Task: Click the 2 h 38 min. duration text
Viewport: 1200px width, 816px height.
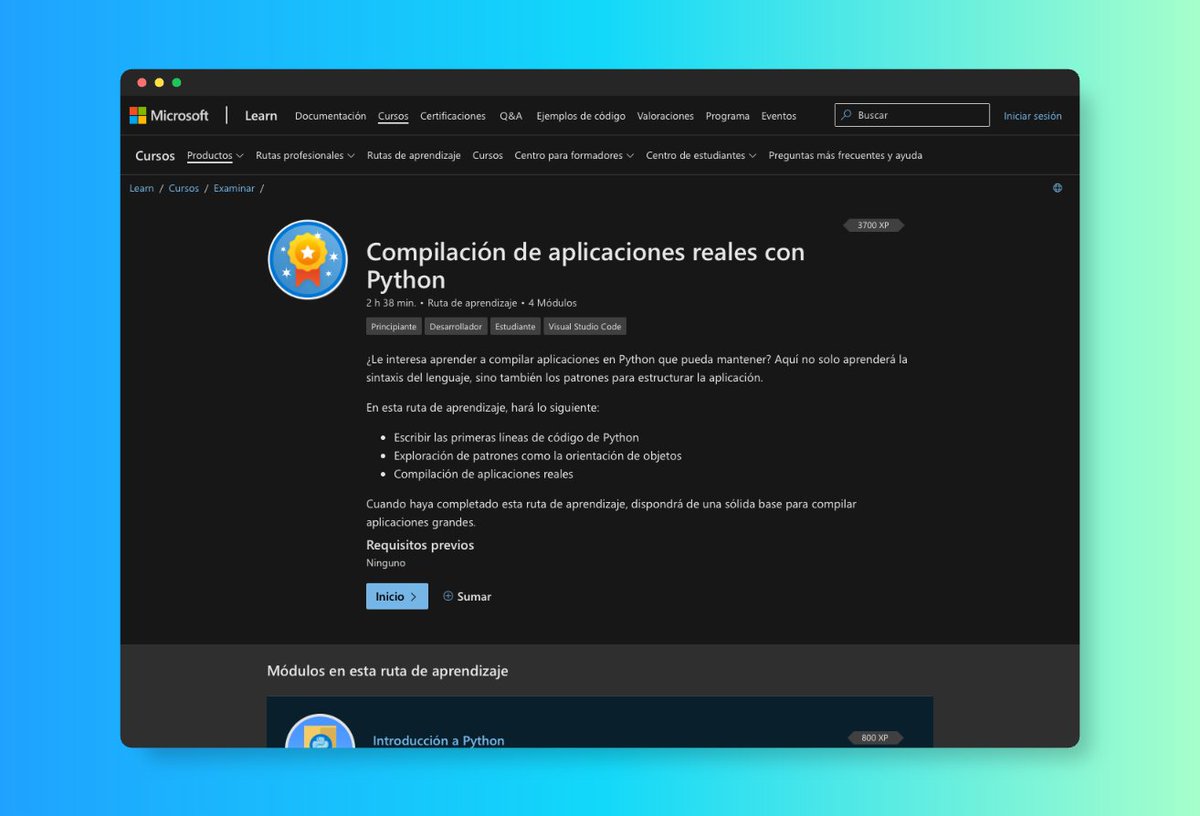Action: click(391, 303)
